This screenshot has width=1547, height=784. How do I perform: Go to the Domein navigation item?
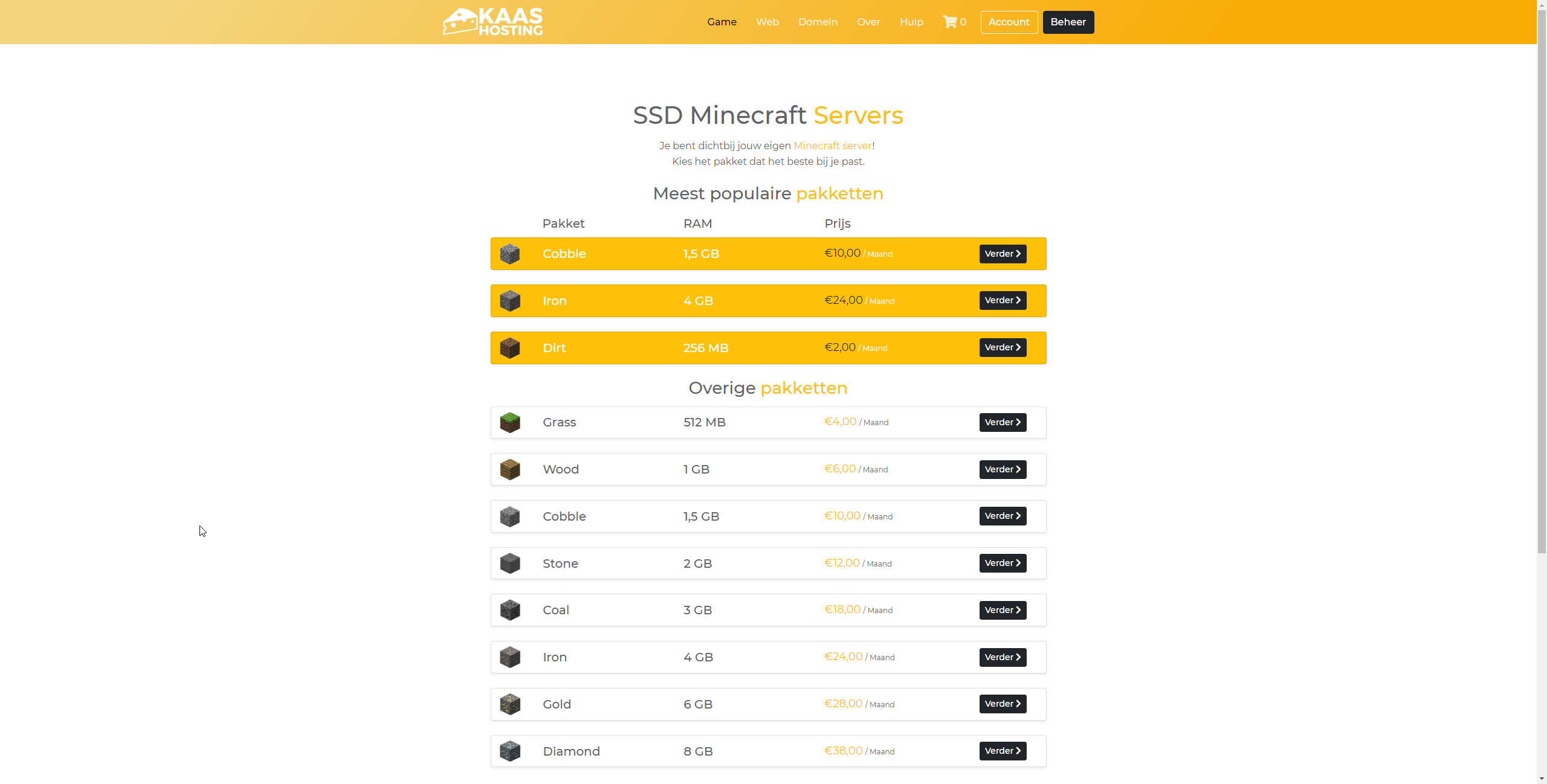click(818, 22)
